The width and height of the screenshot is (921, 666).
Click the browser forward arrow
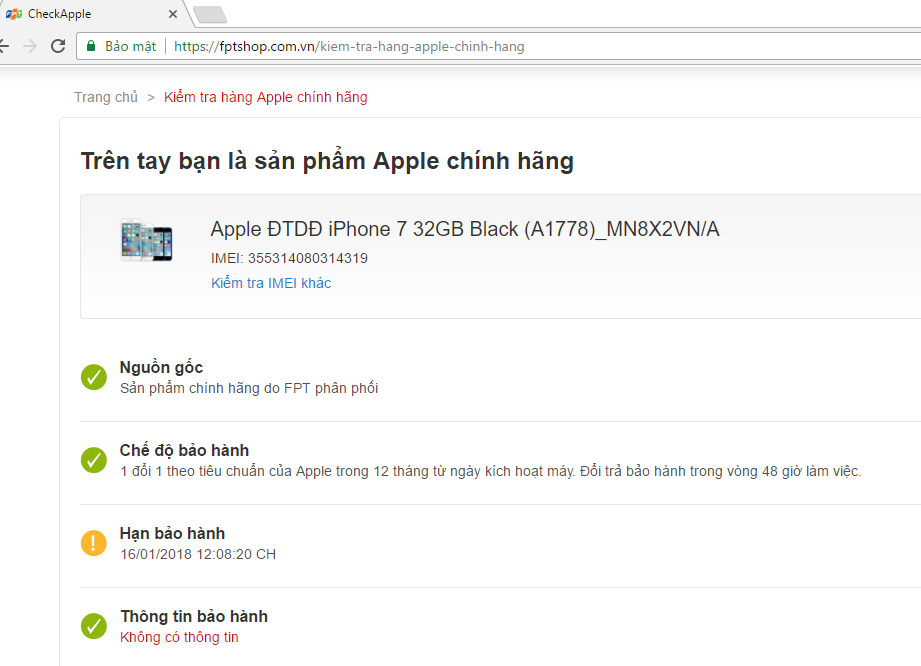(30, 46)
